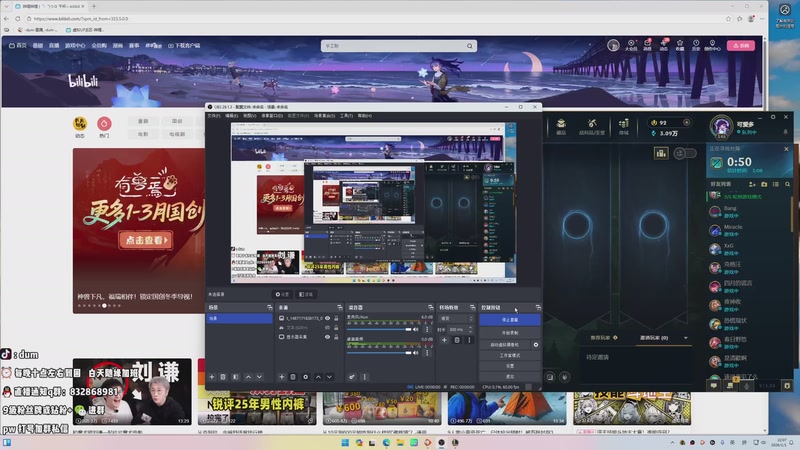Open the Tools menu in OBS

(x=346, y=116)
